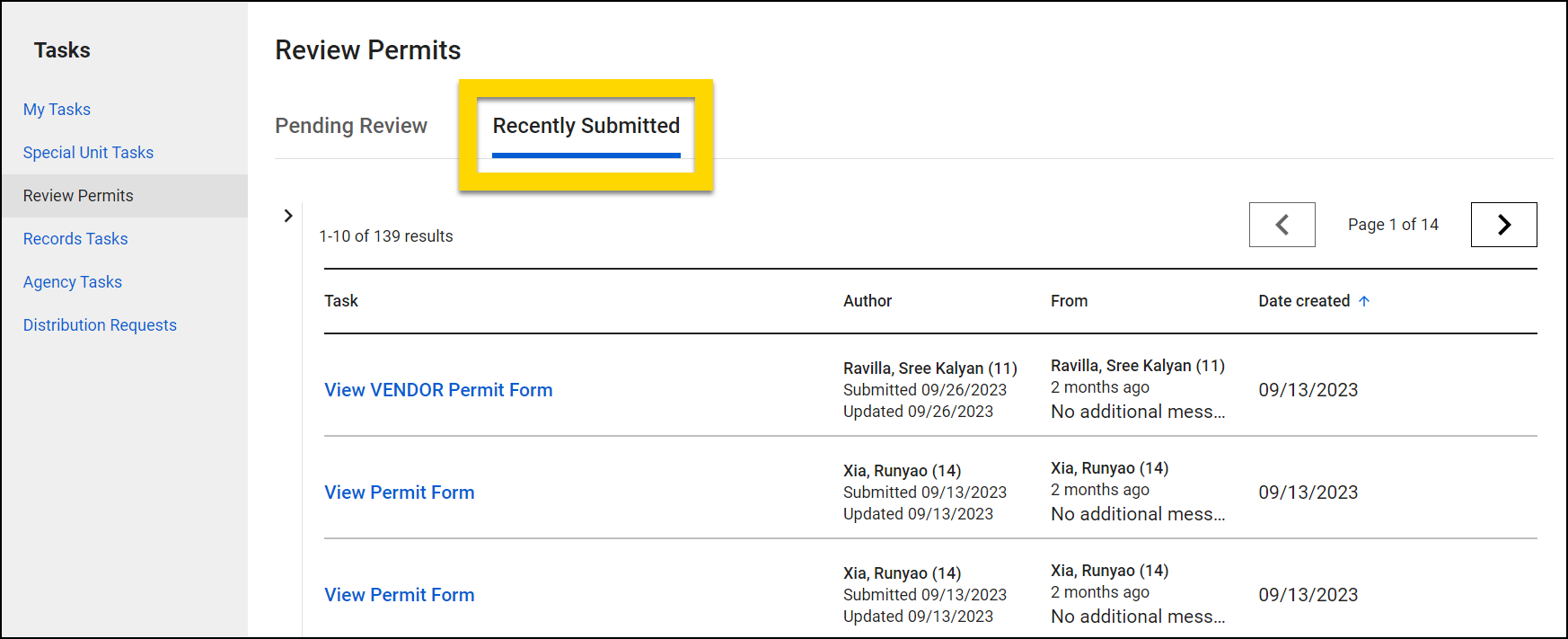
Task: Open Agency Tasks page
Action: coord(73,282)
